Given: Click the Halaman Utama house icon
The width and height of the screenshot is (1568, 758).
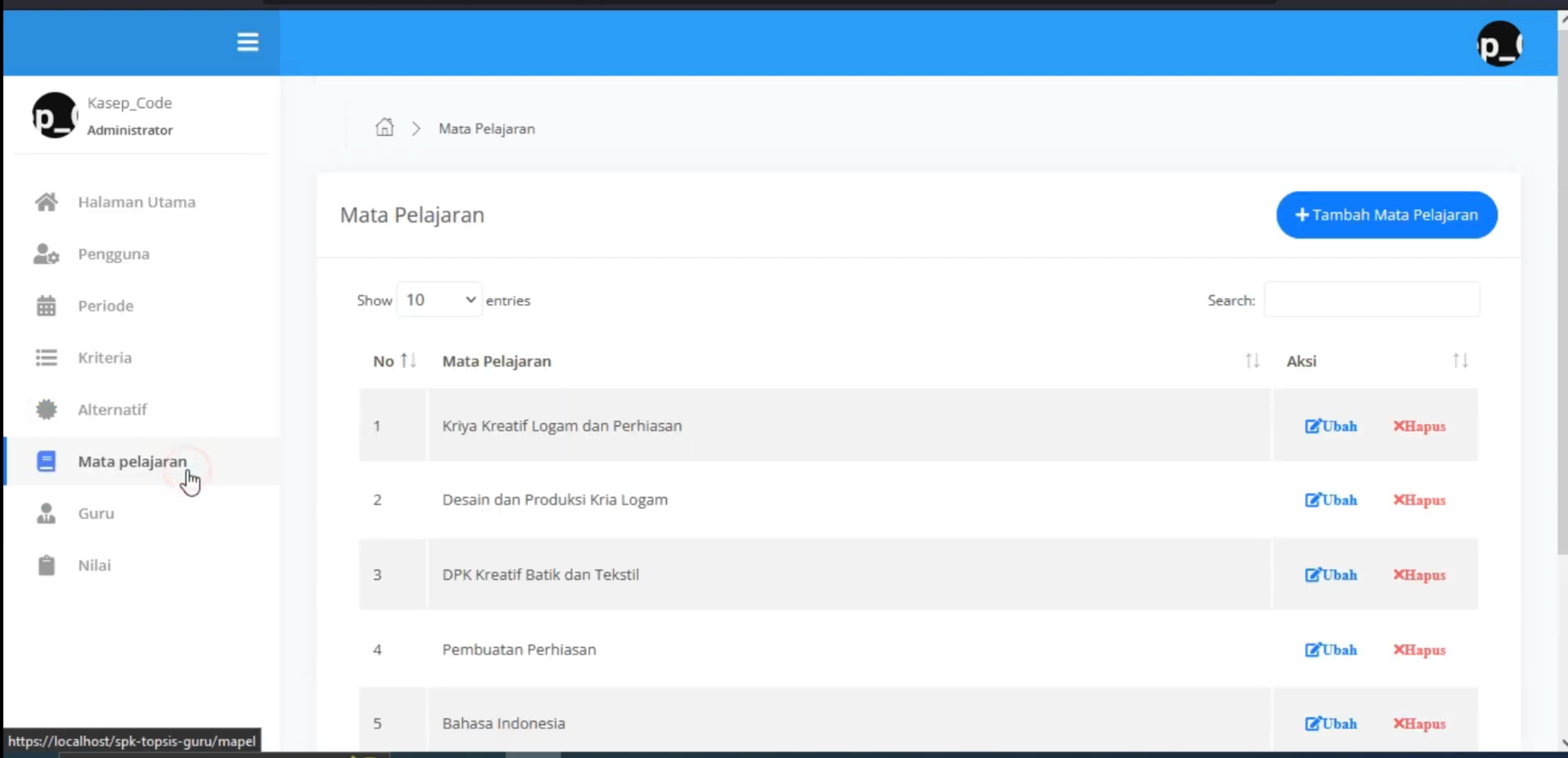Looking at the screenshot, I should click(x=46, y=202).
